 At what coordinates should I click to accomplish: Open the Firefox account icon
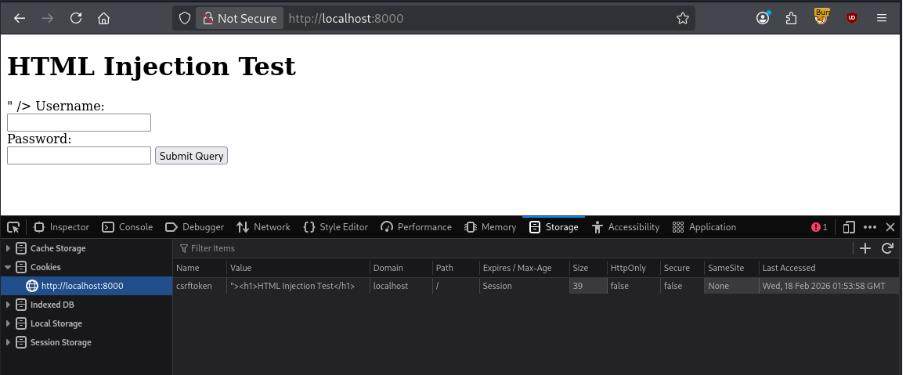click(762, 18)
